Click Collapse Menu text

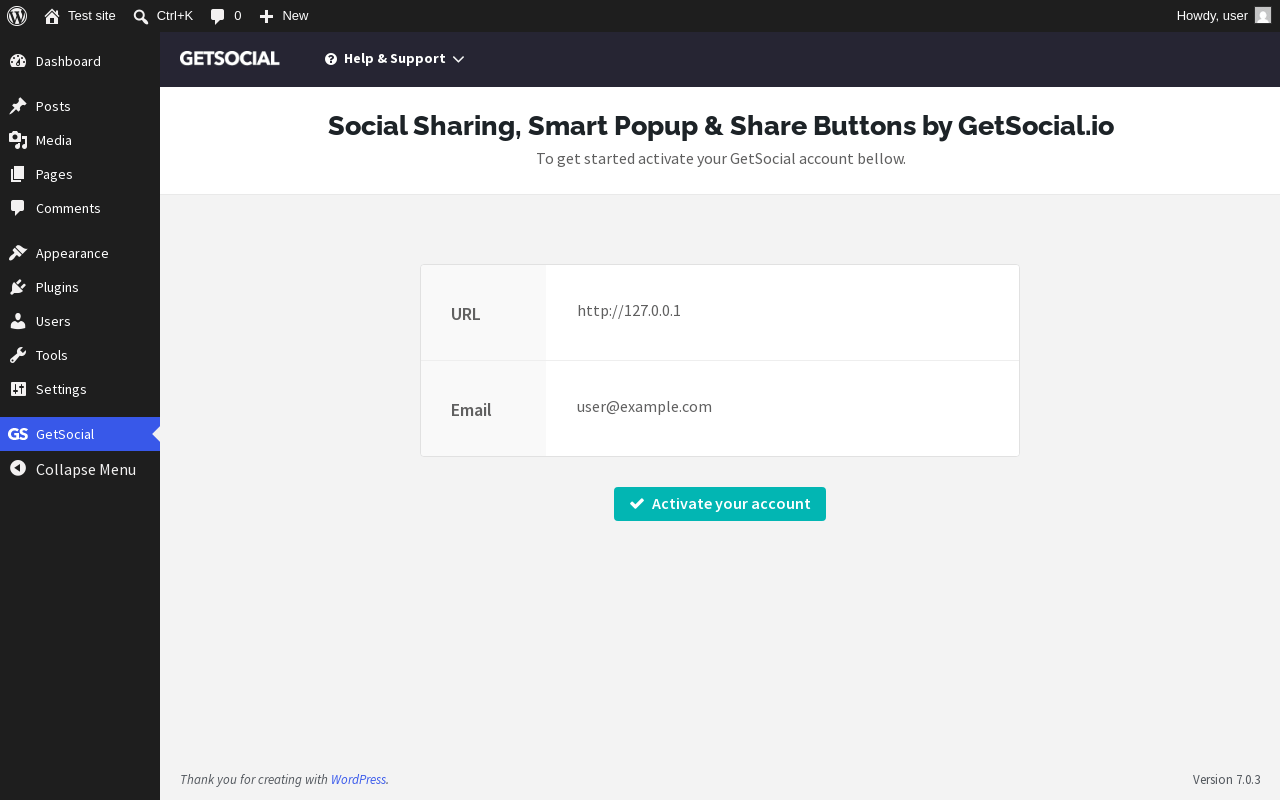pyautogui.click(x=86, y=469)
